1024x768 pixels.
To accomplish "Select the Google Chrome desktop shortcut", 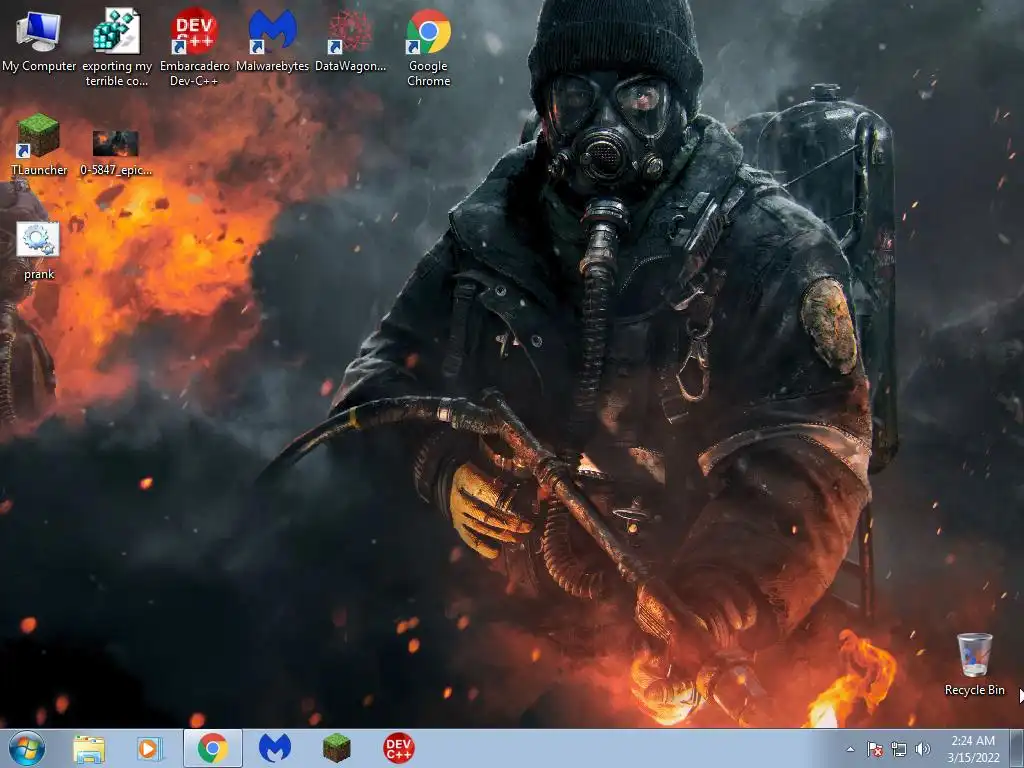I will click(428, 47).
